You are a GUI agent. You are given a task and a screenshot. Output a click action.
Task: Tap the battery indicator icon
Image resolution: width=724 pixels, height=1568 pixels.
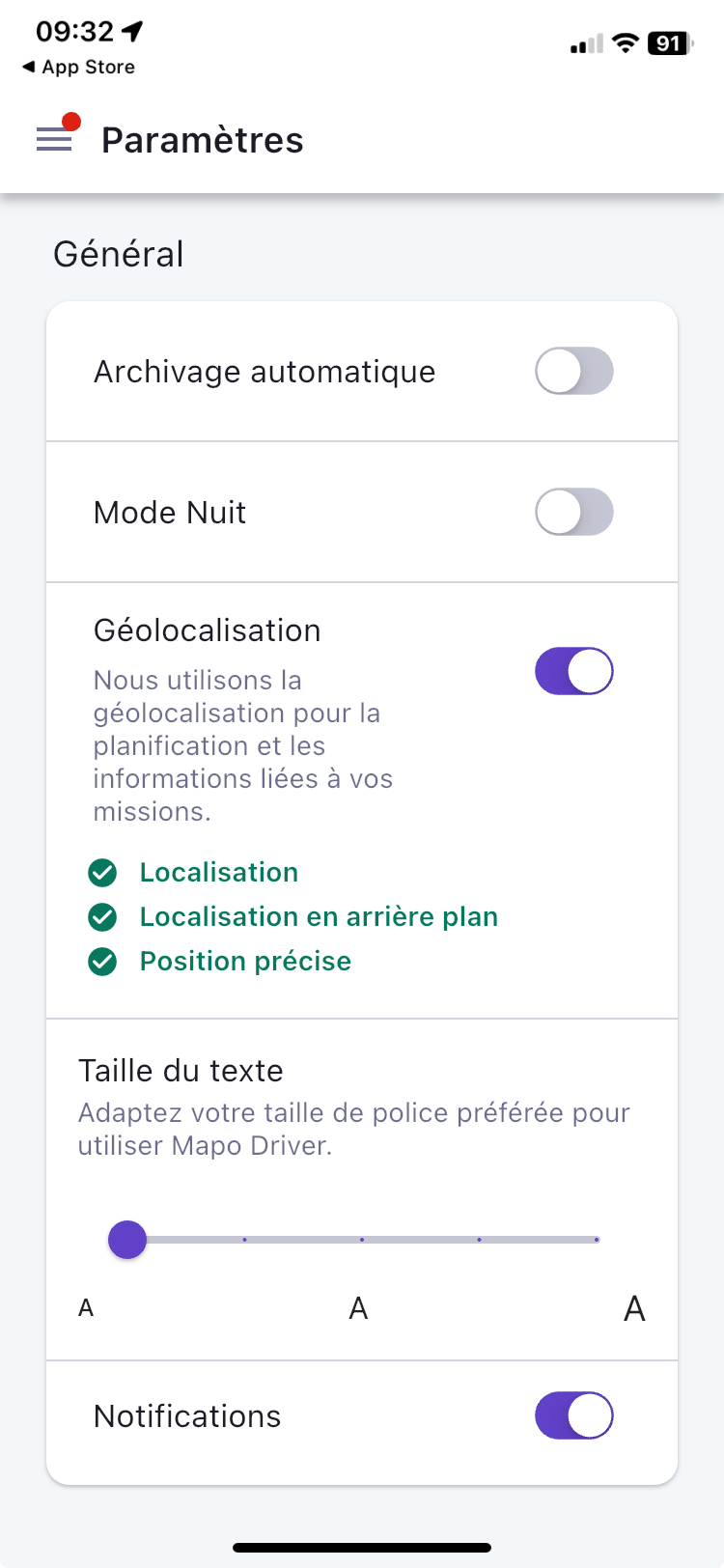tap(670, 42)
